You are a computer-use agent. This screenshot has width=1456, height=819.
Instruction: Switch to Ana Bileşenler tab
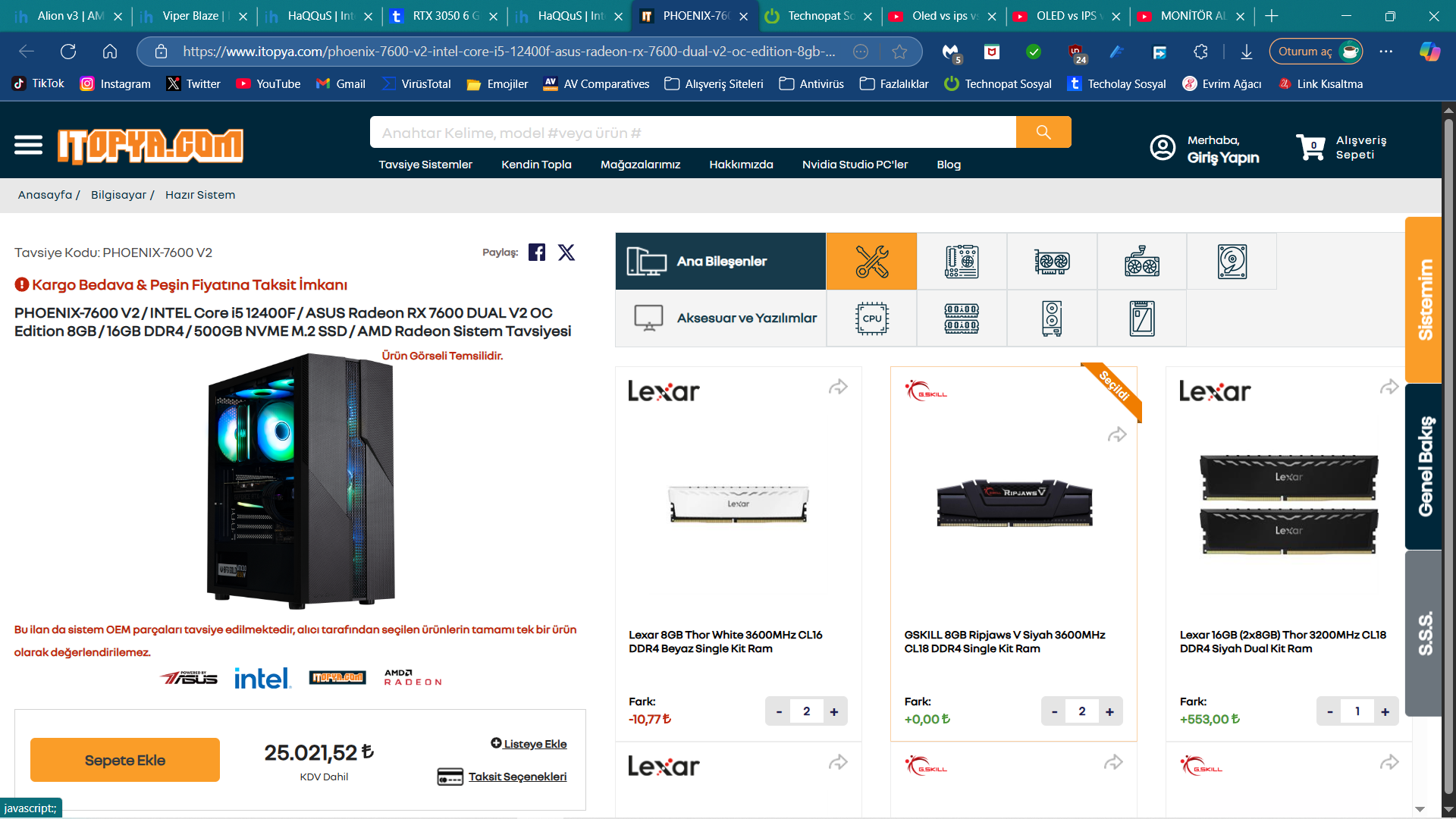point(720,262)
